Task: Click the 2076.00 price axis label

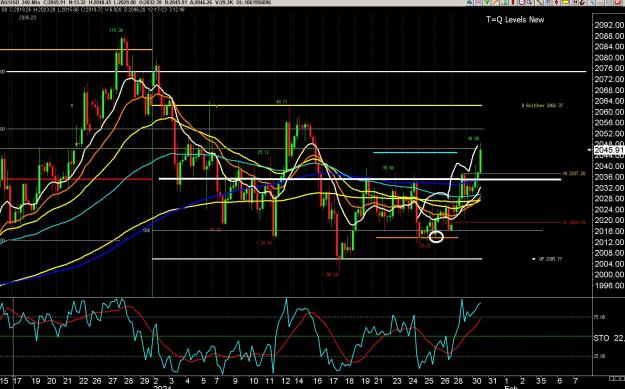Action: coord(609,69)
